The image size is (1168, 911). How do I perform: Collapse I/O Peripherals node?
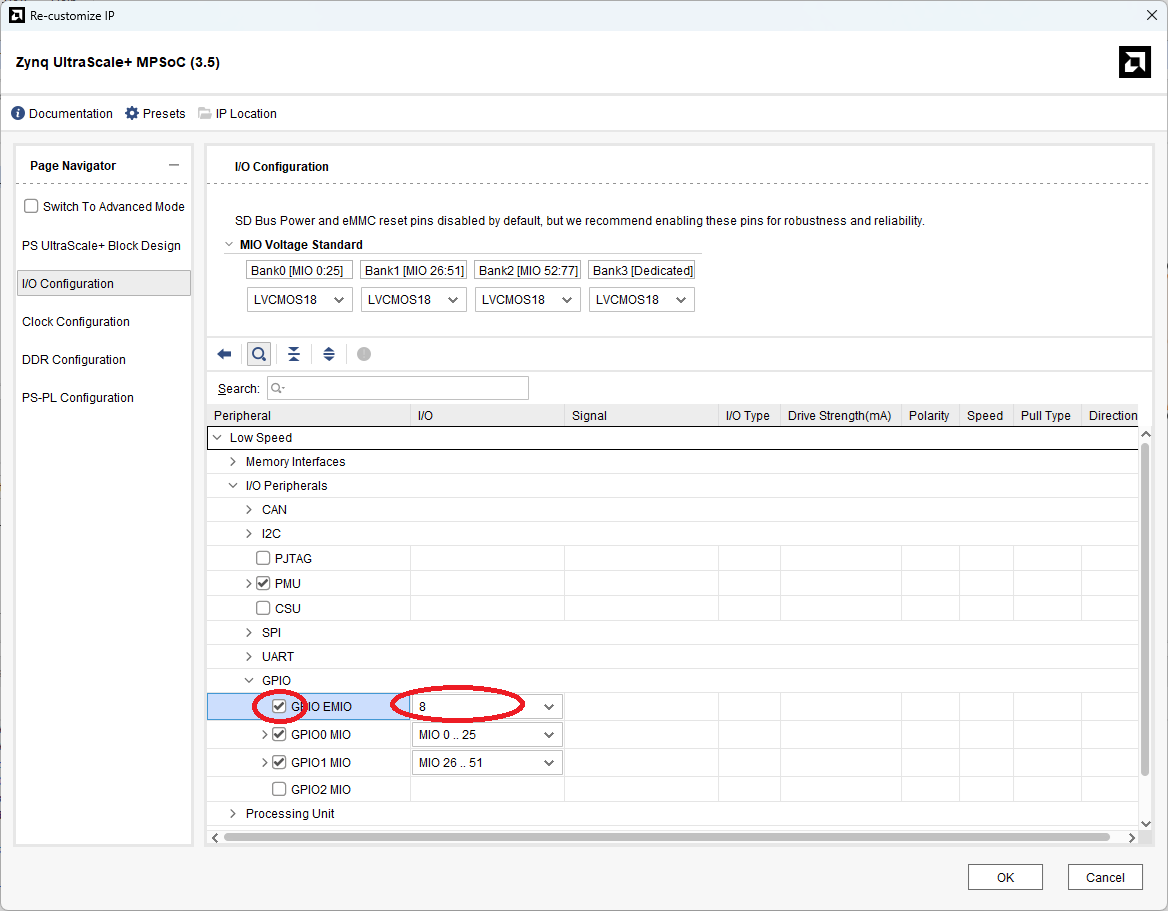coord(233,486)
